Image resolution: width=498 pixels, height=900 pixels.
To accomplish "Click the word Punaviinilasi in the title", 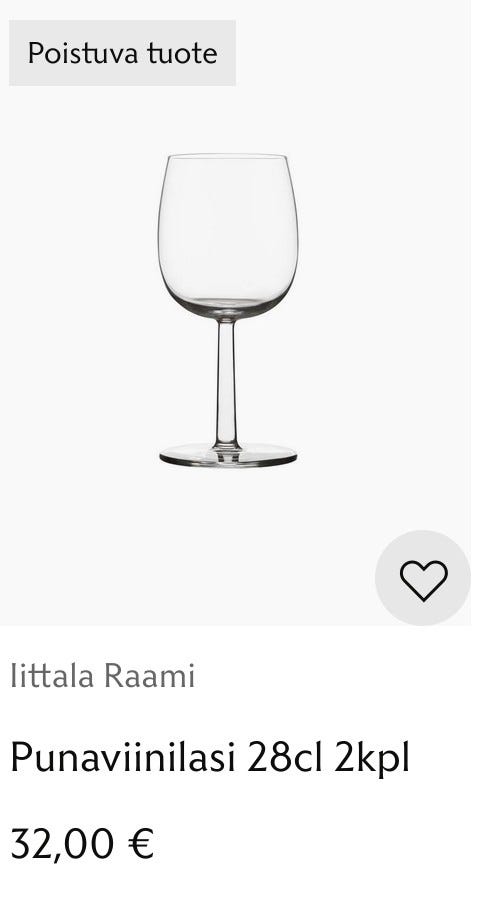I will coord(123,757).
